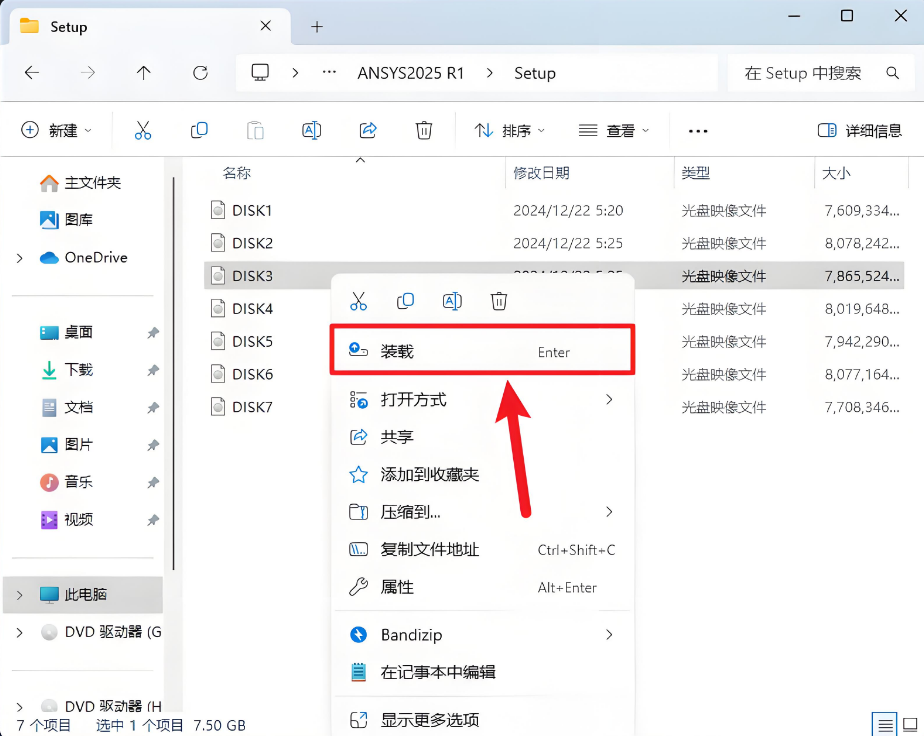Click the PC monitor icon in the address bar
The height and width of the screenshot is (736, 924).
[260, 72]
